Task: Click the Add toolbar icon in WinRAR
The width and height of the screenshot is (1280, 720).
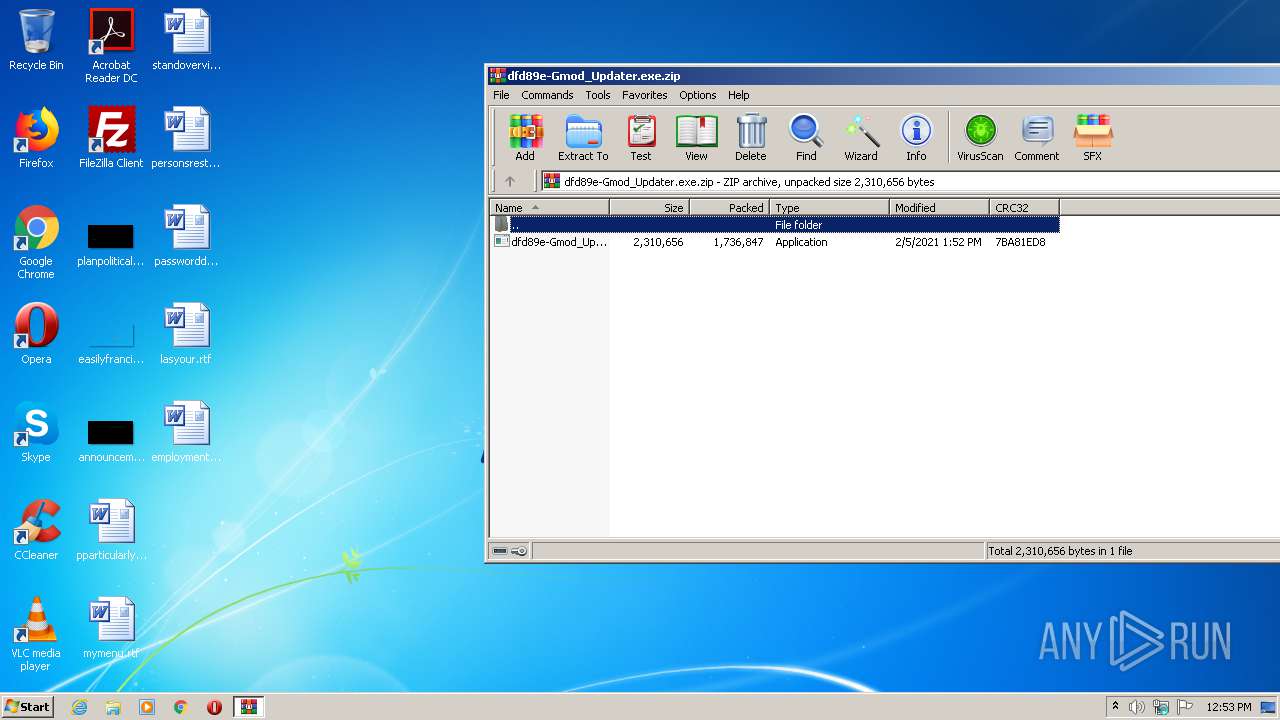Action: pyautogui.click(x=525, y=138)
